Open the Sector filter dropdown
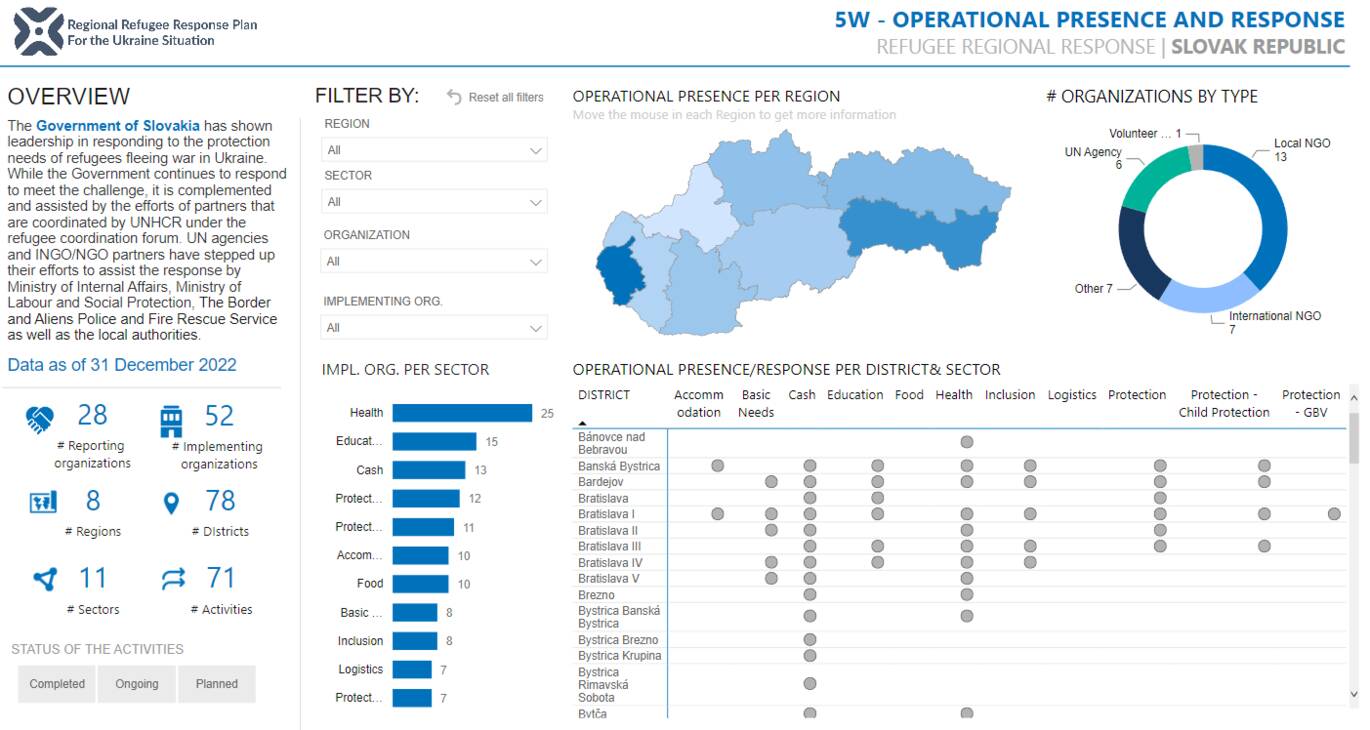1370x730 pixels. (435, 202)
